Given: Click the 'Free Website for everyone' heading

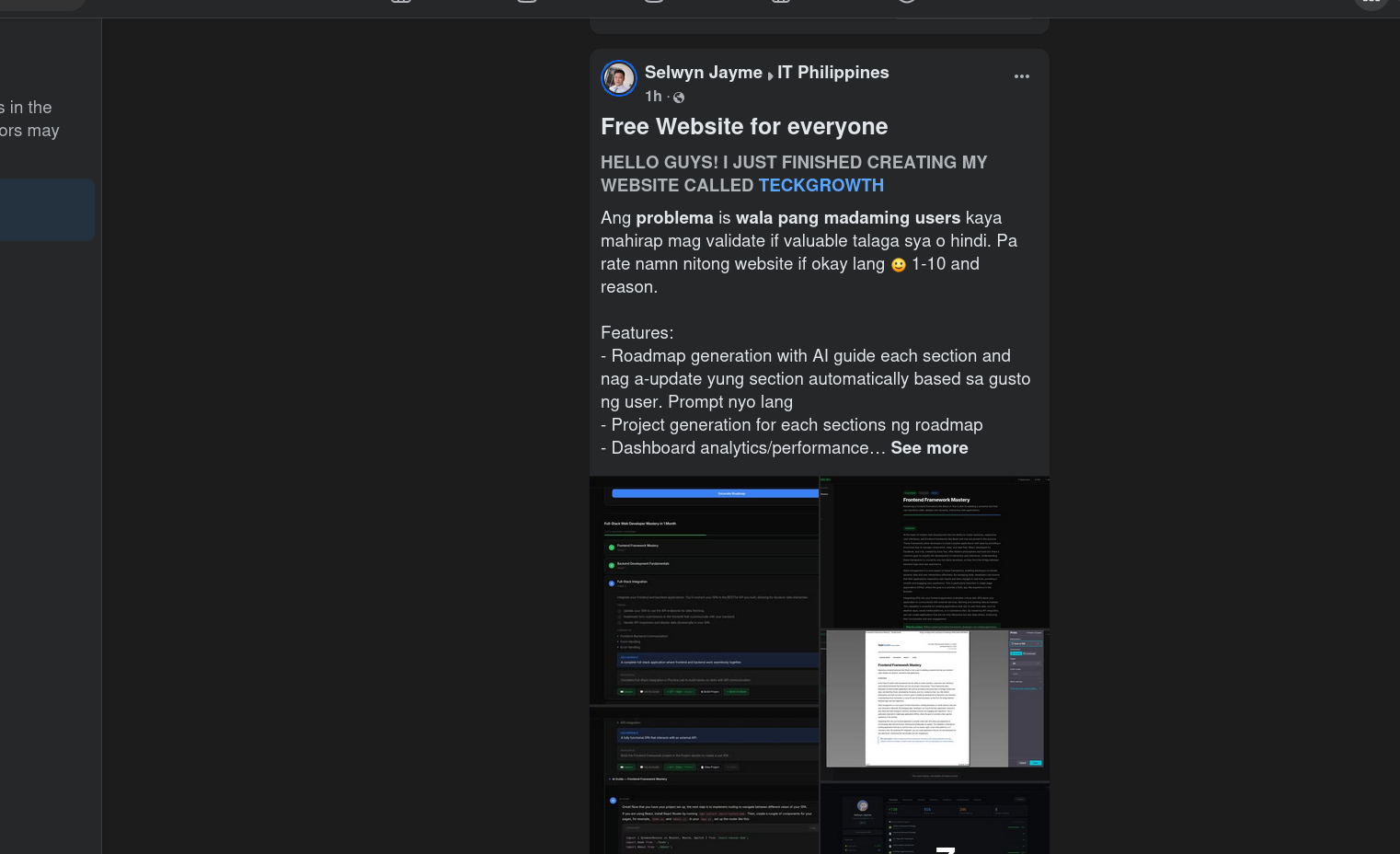Looking at the screenshot, I should 744,126.
